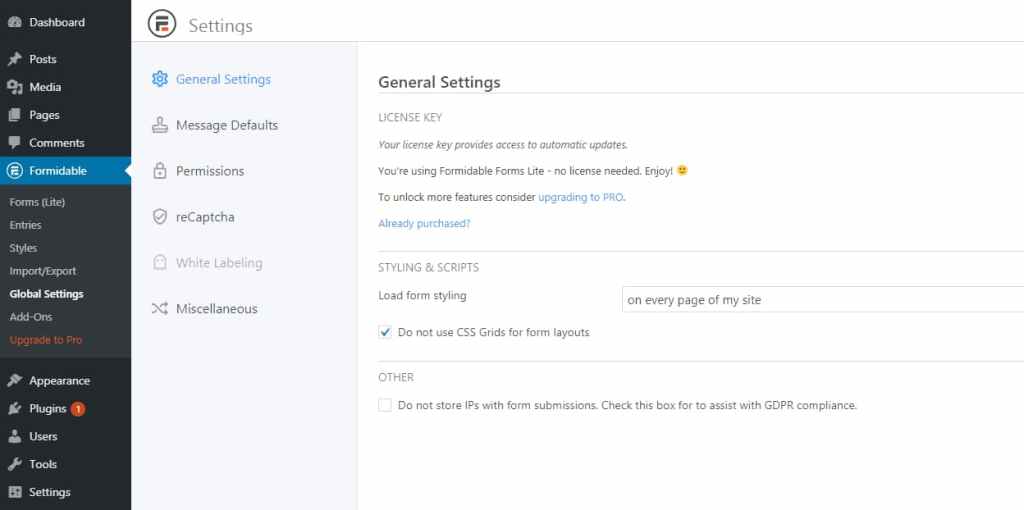Open the Appearance menu

coord(59,381)
